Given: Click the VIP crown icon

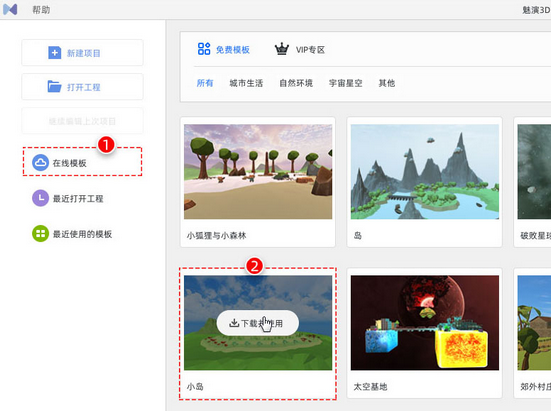Looking at the screenshot, I should point(281,49).
